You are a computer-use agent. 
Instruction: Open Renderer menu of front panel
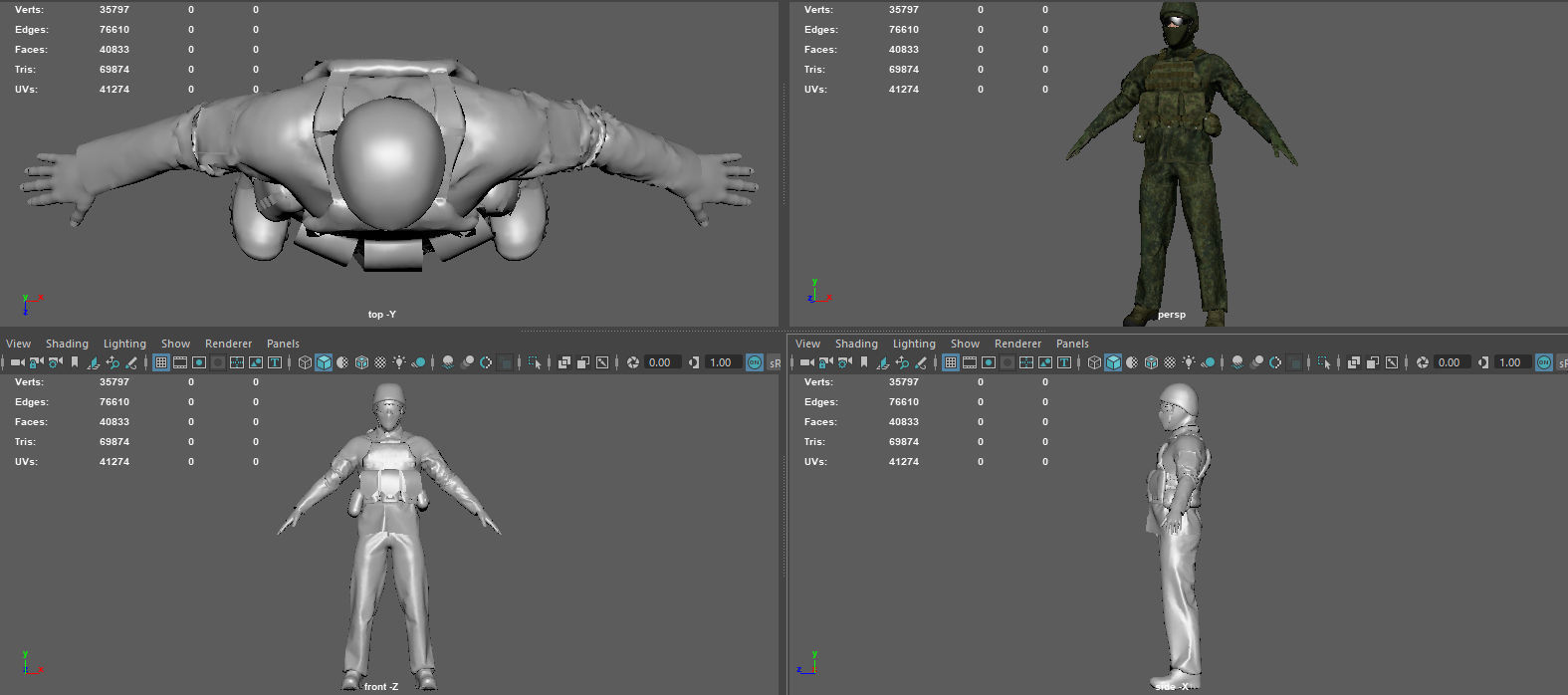click(228, 344)
